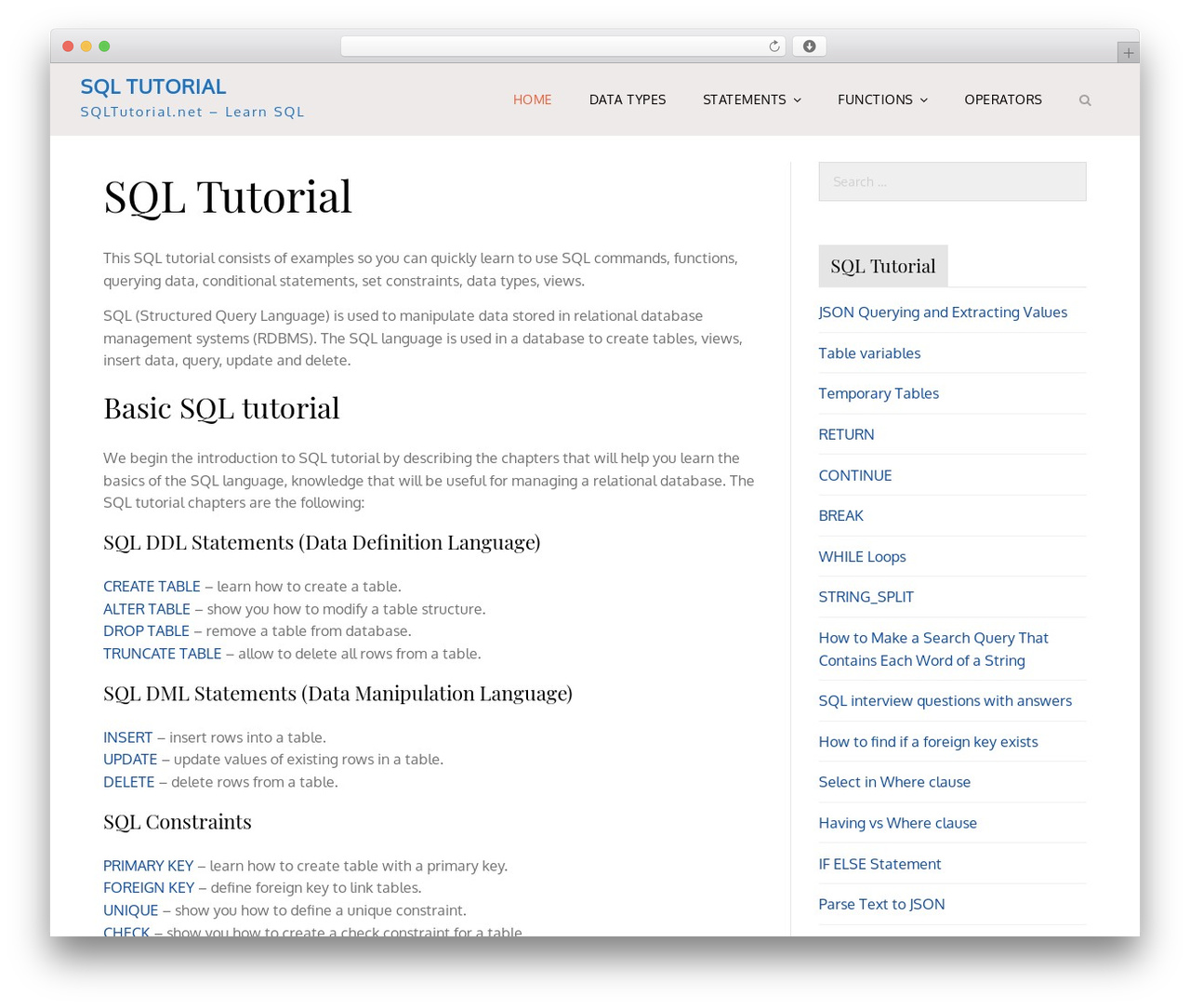The height and width of the screenshot is (1008, 1190).
Task: Focus the sidebar Search field
Action: click(x=952, y=181)
